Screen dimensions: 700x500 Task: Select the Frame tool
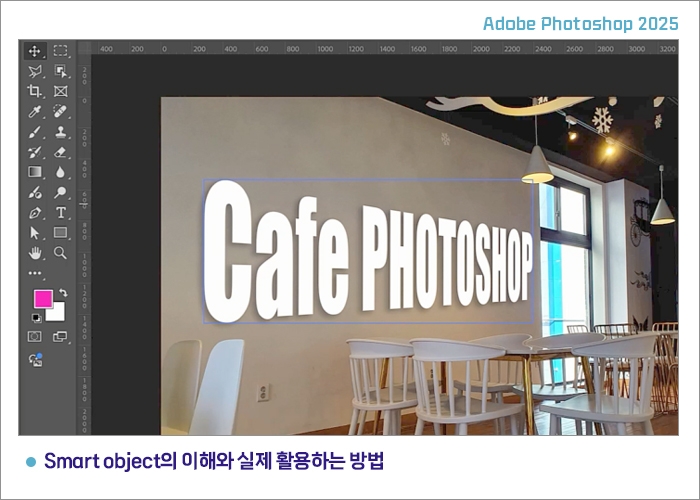pyautogui.click(x=60, y=91)
